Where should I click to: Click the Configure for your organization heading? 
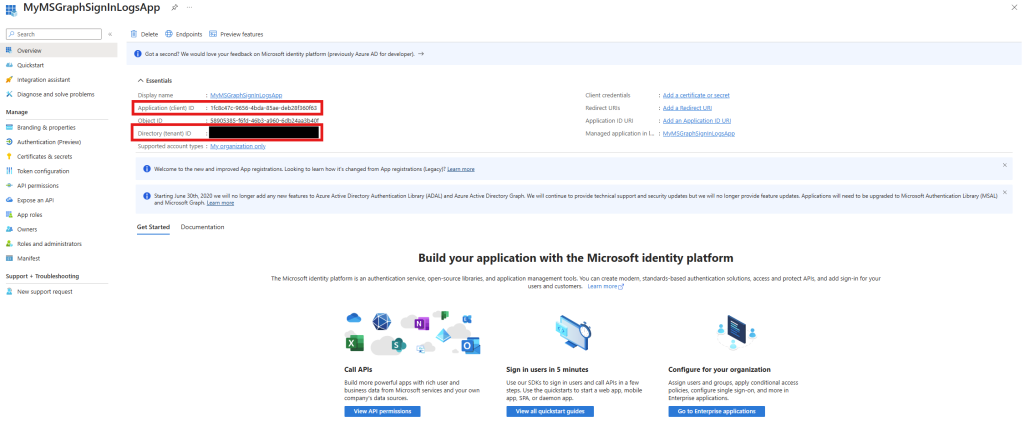click(719, 369)
